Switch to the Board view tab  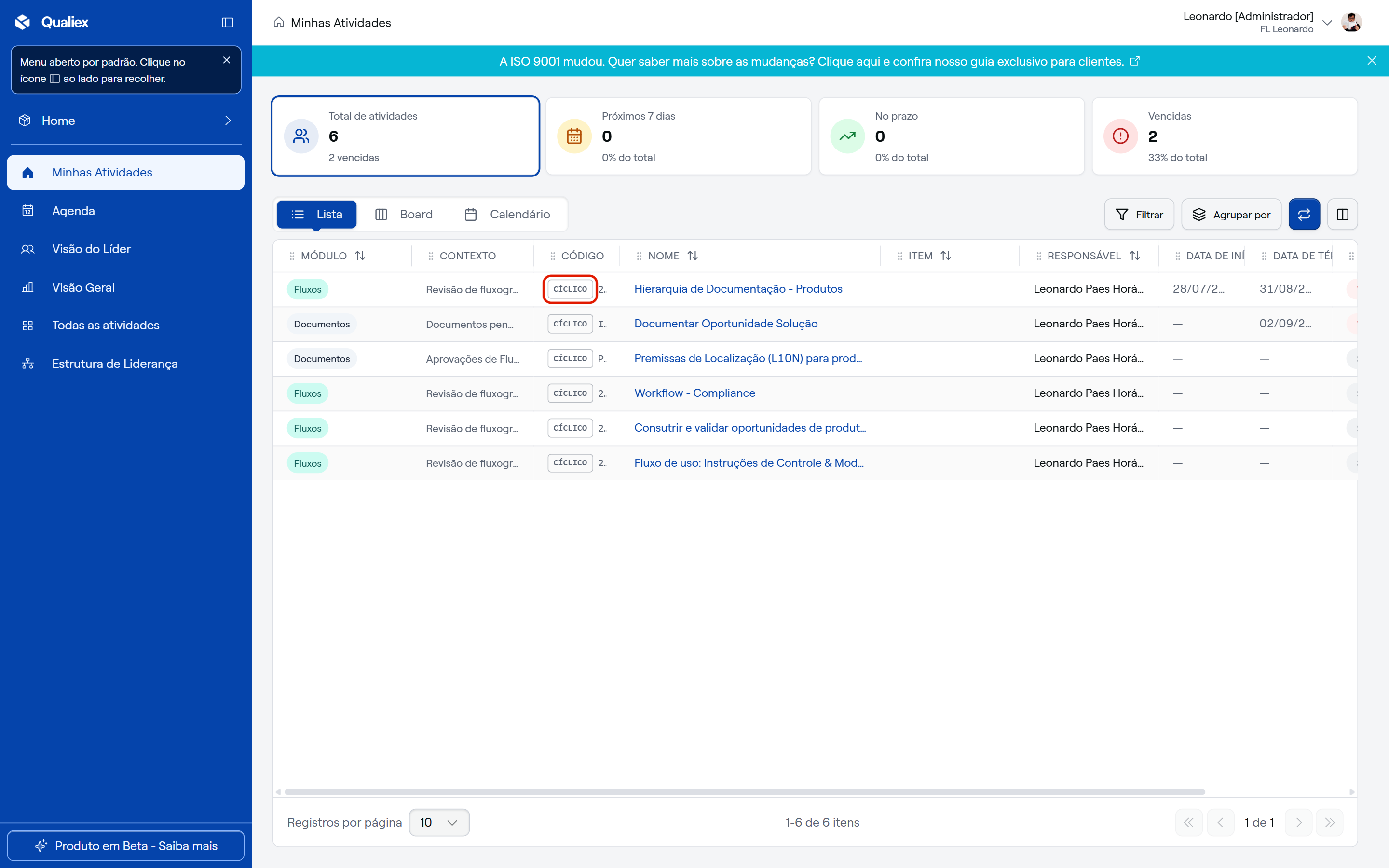(404, 214)
